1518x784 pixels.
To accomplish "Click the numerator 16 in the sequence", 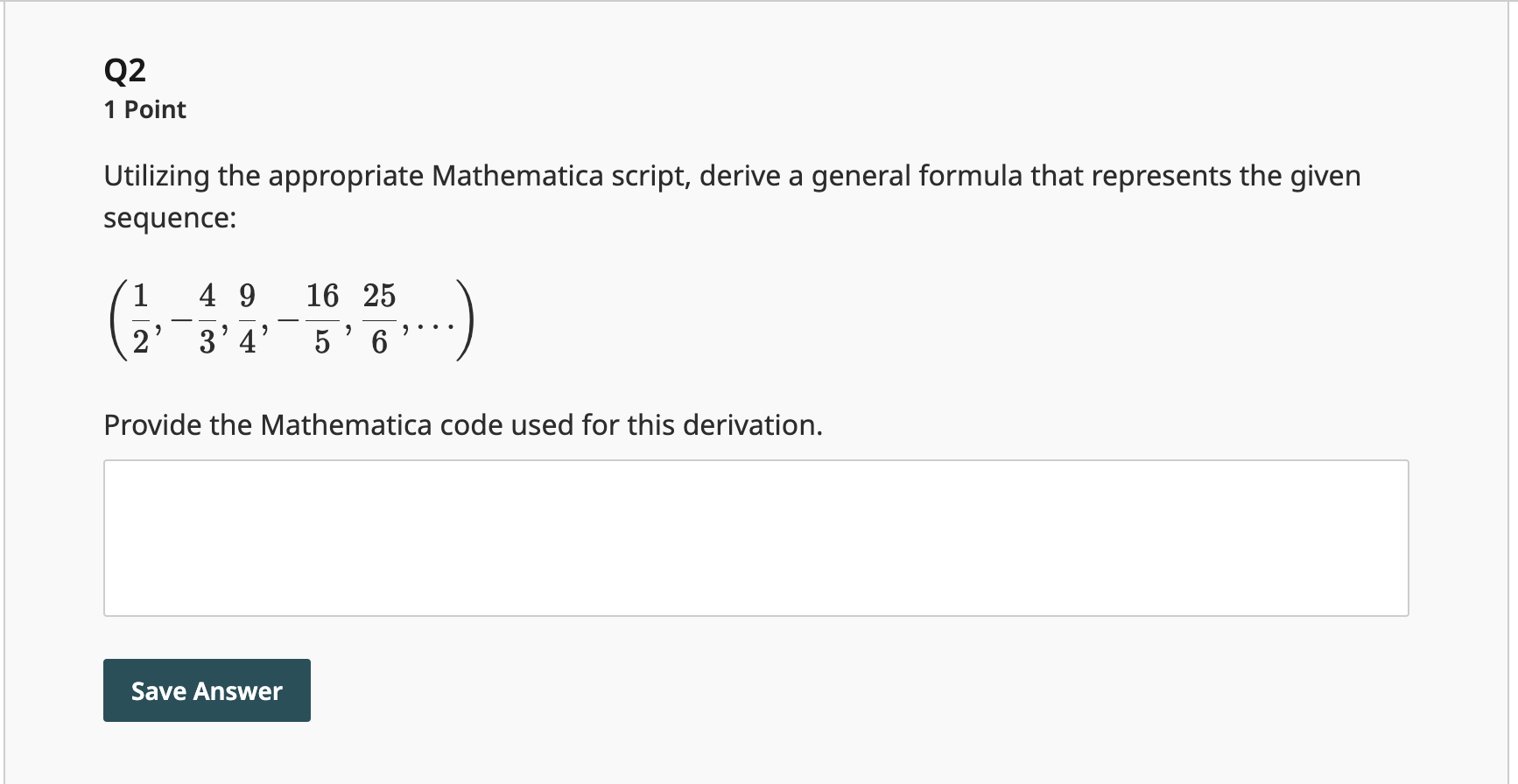I will [x=322, y=296].
